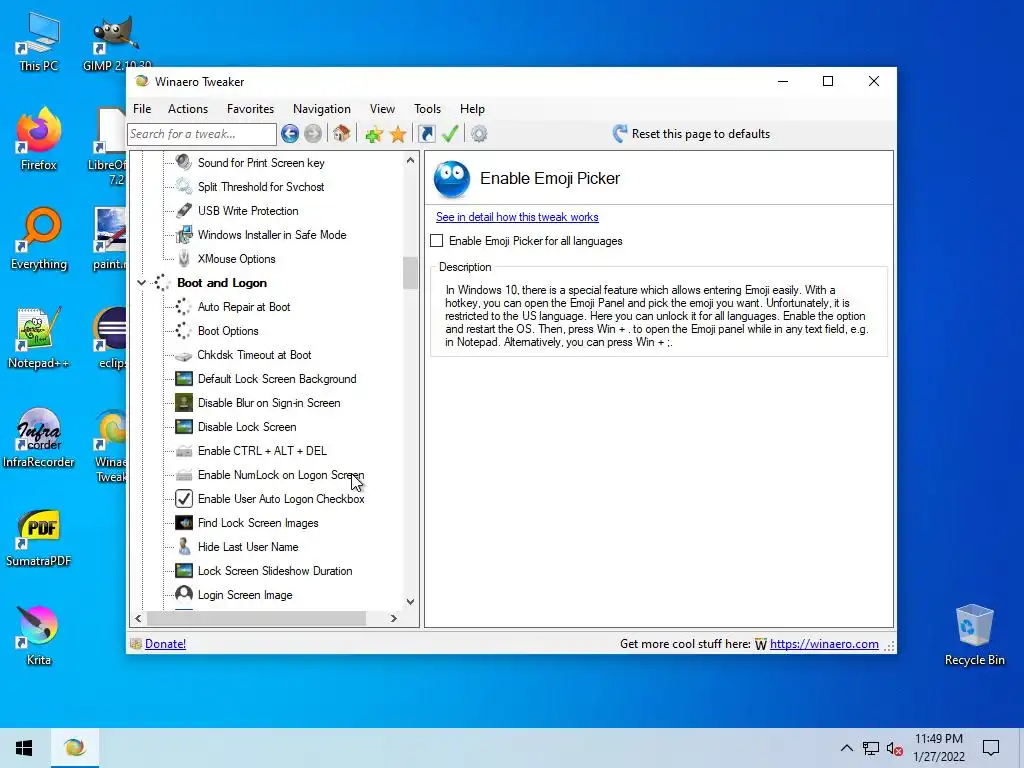The image size is (1024, 768).
Task: Open See in detail how this tweak works
Action: click(x=517, y=217)
